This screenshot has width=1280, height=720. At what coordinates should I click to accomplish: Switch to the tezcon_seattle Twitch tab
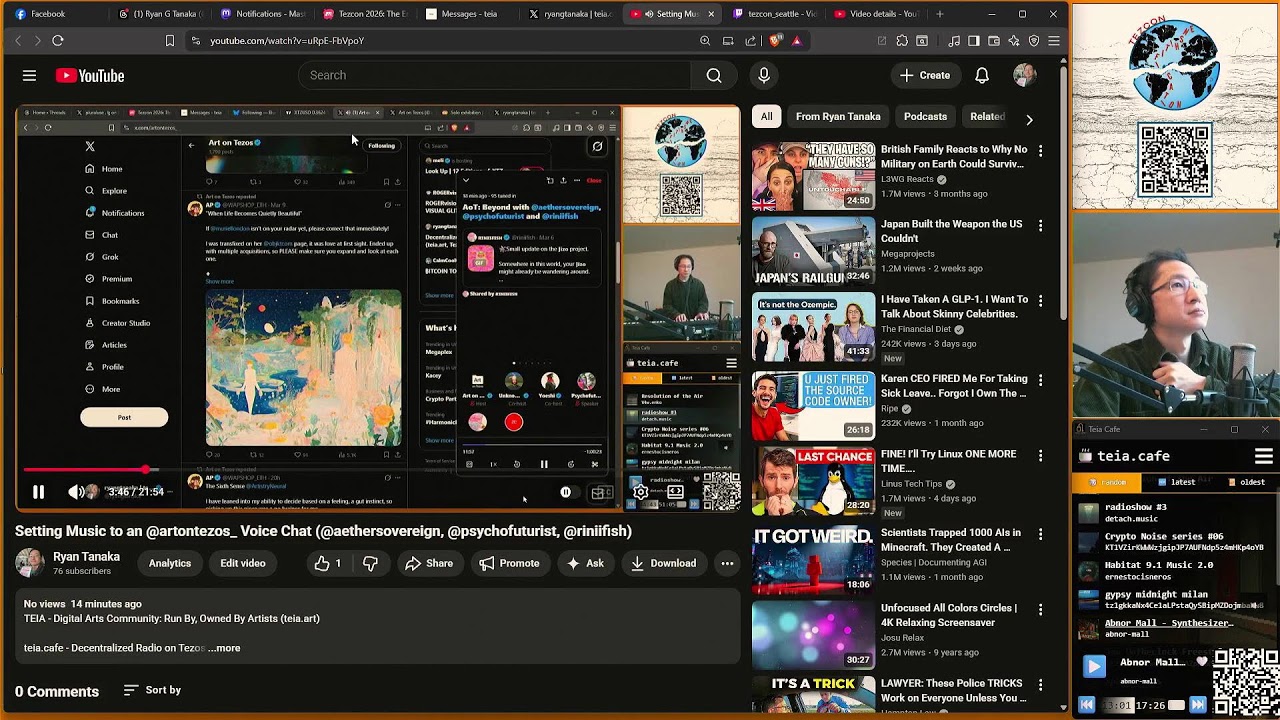pos(774,14)
